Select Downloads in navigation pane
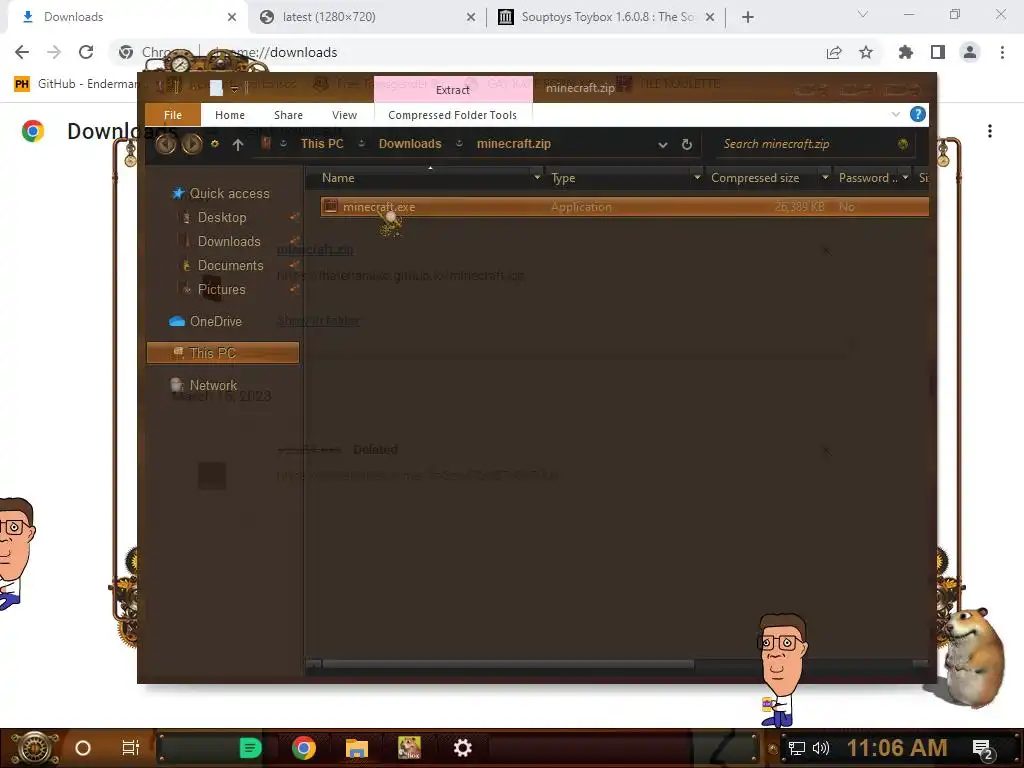Viewport: 1024px width, 768px height. [x=229, y=242]
